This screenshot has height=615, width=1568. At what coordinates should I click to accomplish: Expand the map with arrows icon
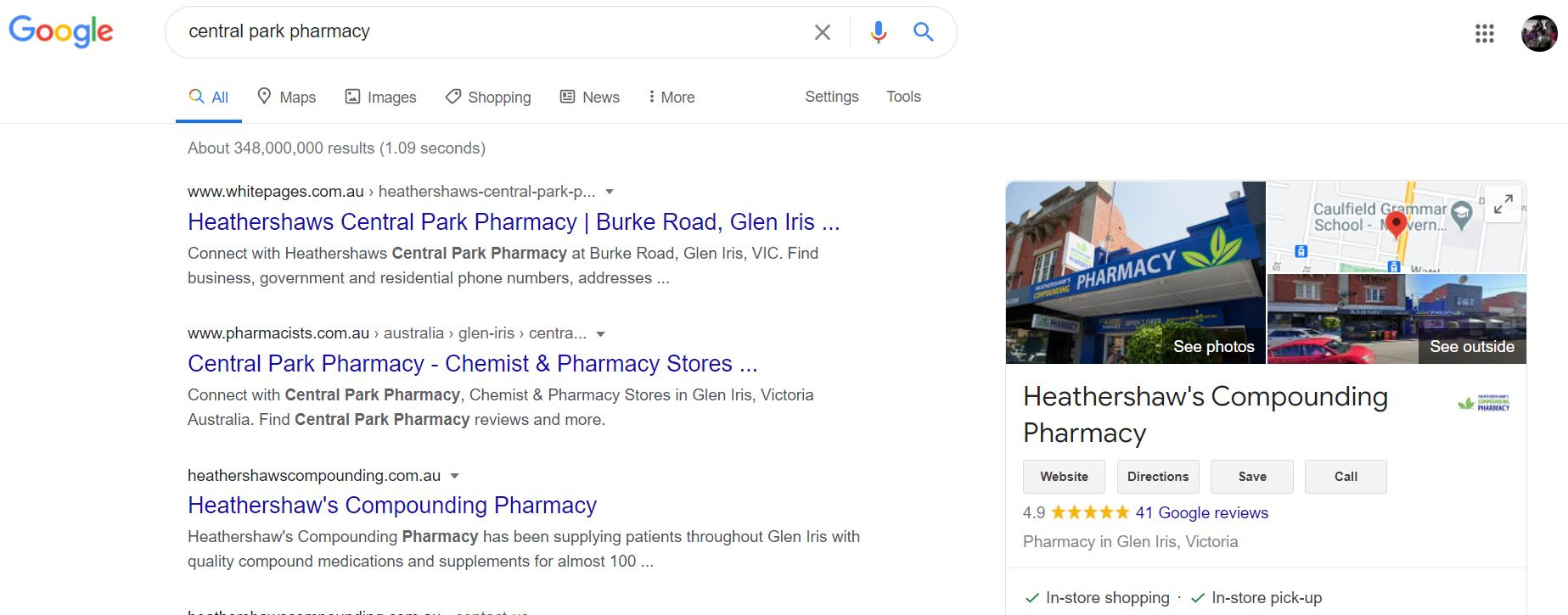point(1503,204)
